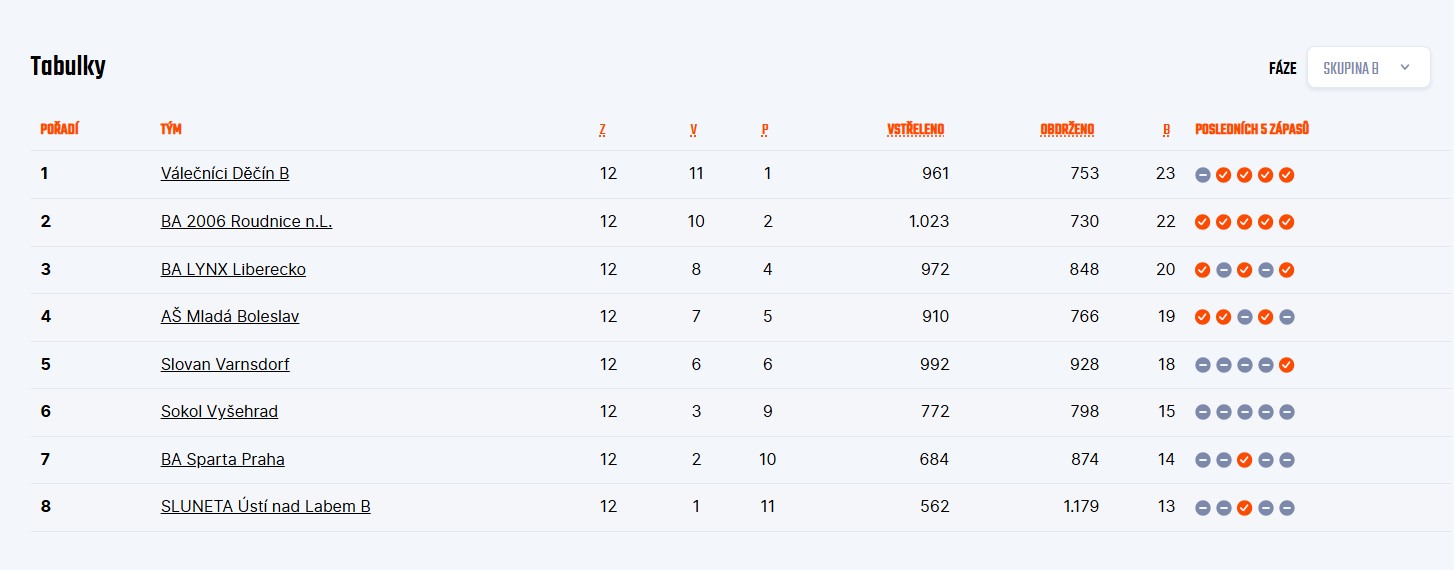Click the win checkmark in the SLUNETA Ústí nad Labem B row

click(1245, 507)
